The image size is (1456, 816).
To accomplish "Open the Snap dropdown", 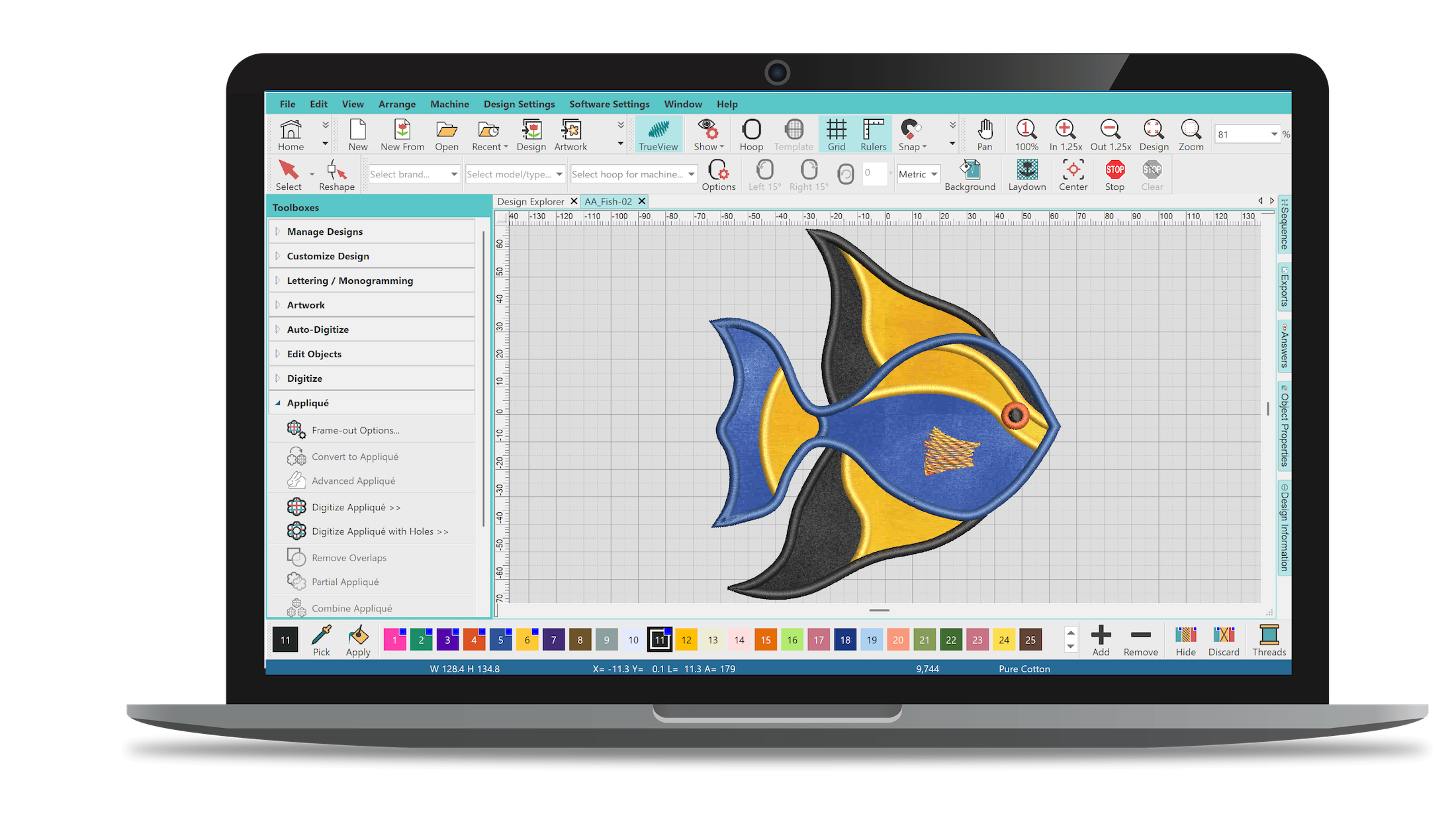I will pos(912,135).
